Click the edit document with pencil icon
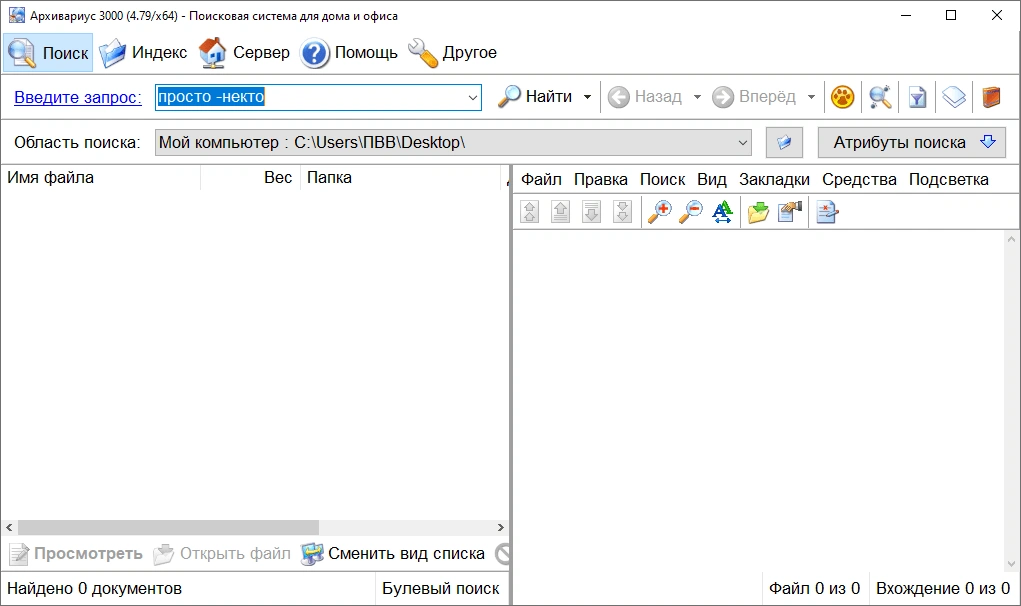Image resolution: width=1021 pixels, height=606 pixels. [x=826, y=212]
